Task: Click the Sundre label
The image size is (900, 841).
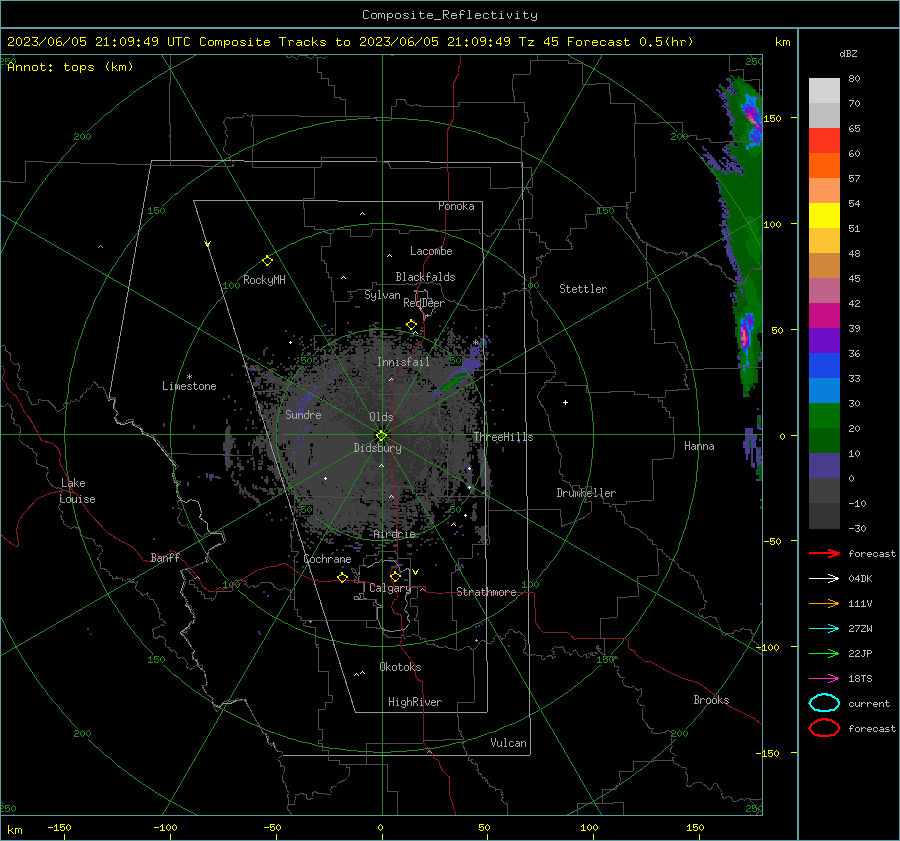Action: (x=303, y=414)
